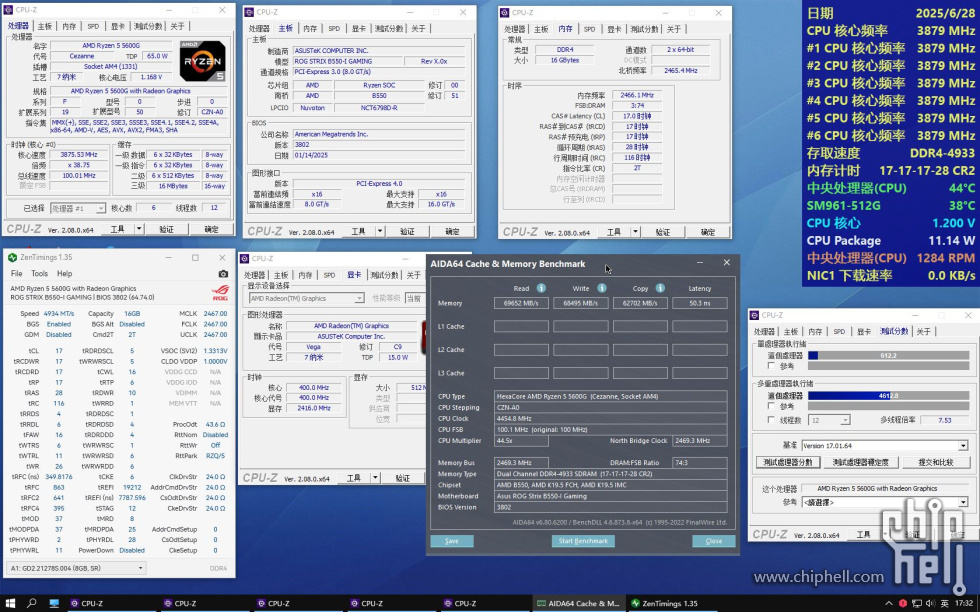Viewport: 980px width, 612px height.
Task: Switch to 处理器 tab in CPU-Z benchmark window
Action: point(764,332)
